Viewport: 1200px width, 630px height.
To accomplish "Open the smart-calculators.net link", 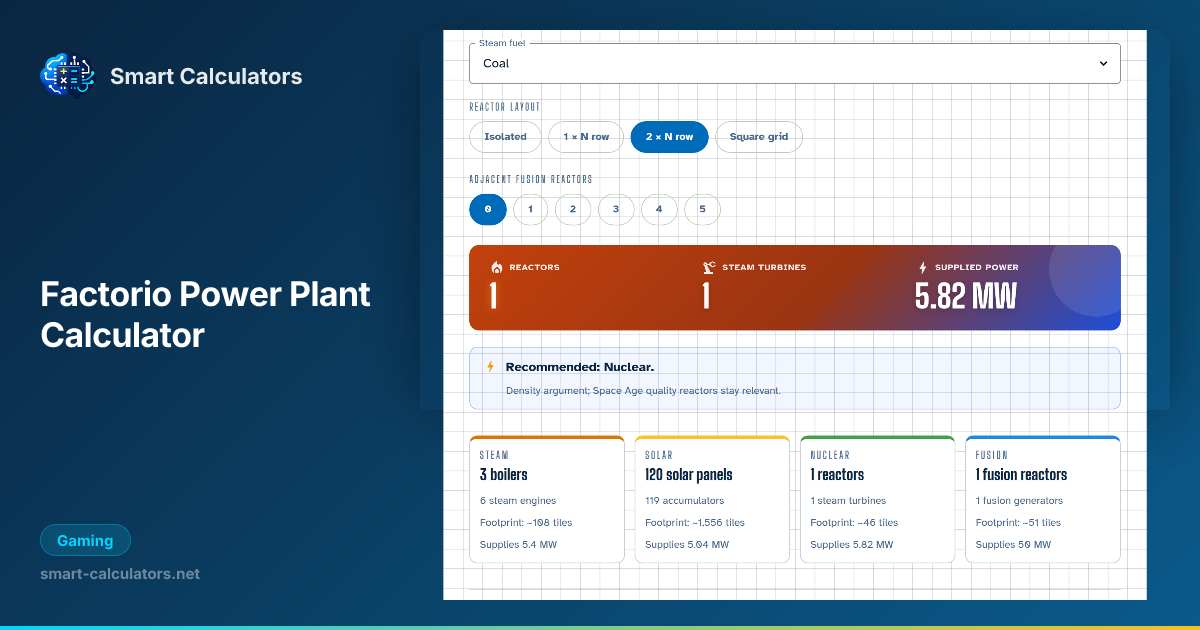I will click(x=120, y=574).
